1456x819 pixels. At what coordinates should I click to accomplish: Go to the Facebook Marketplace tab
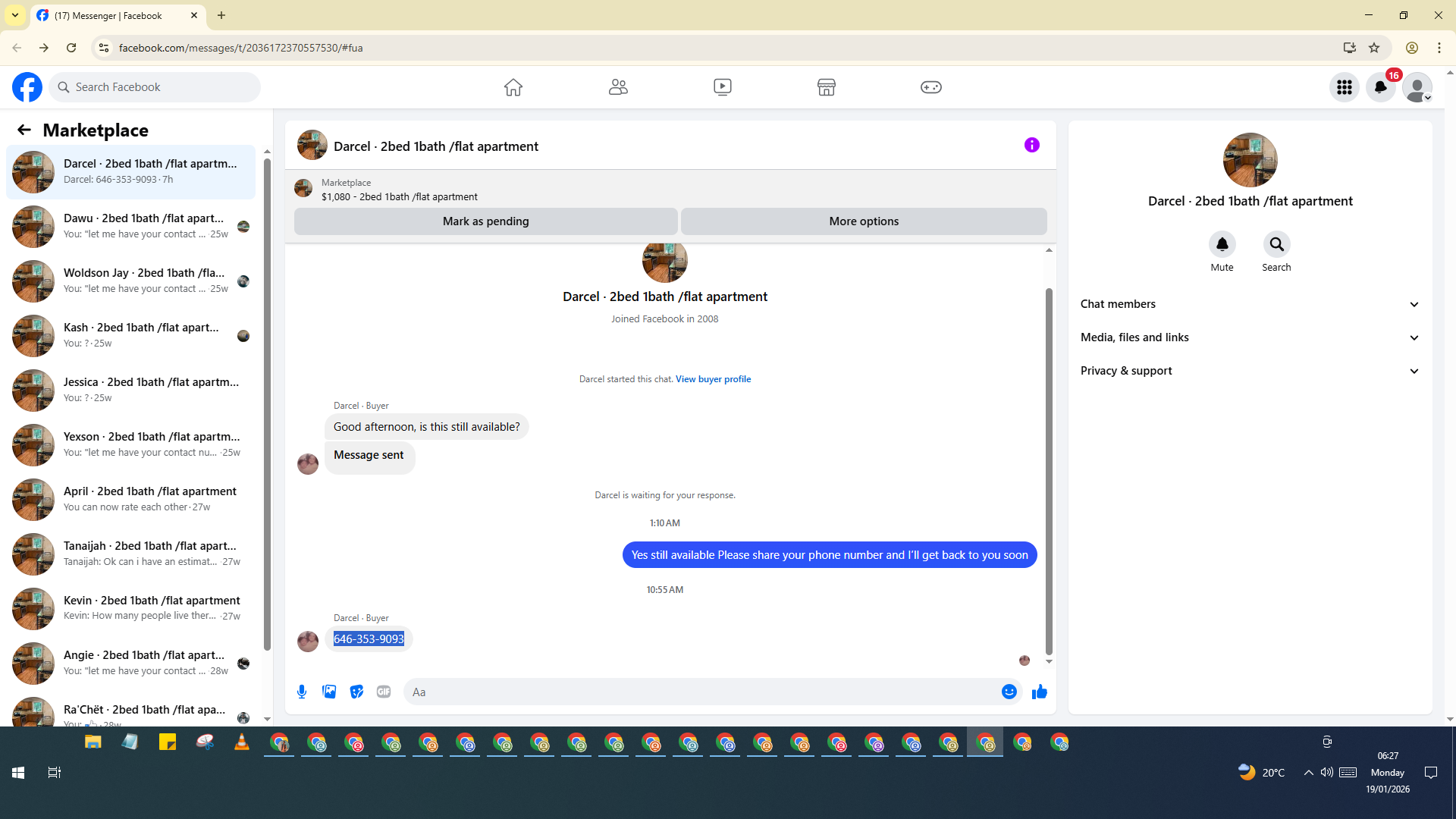(826, 87)
